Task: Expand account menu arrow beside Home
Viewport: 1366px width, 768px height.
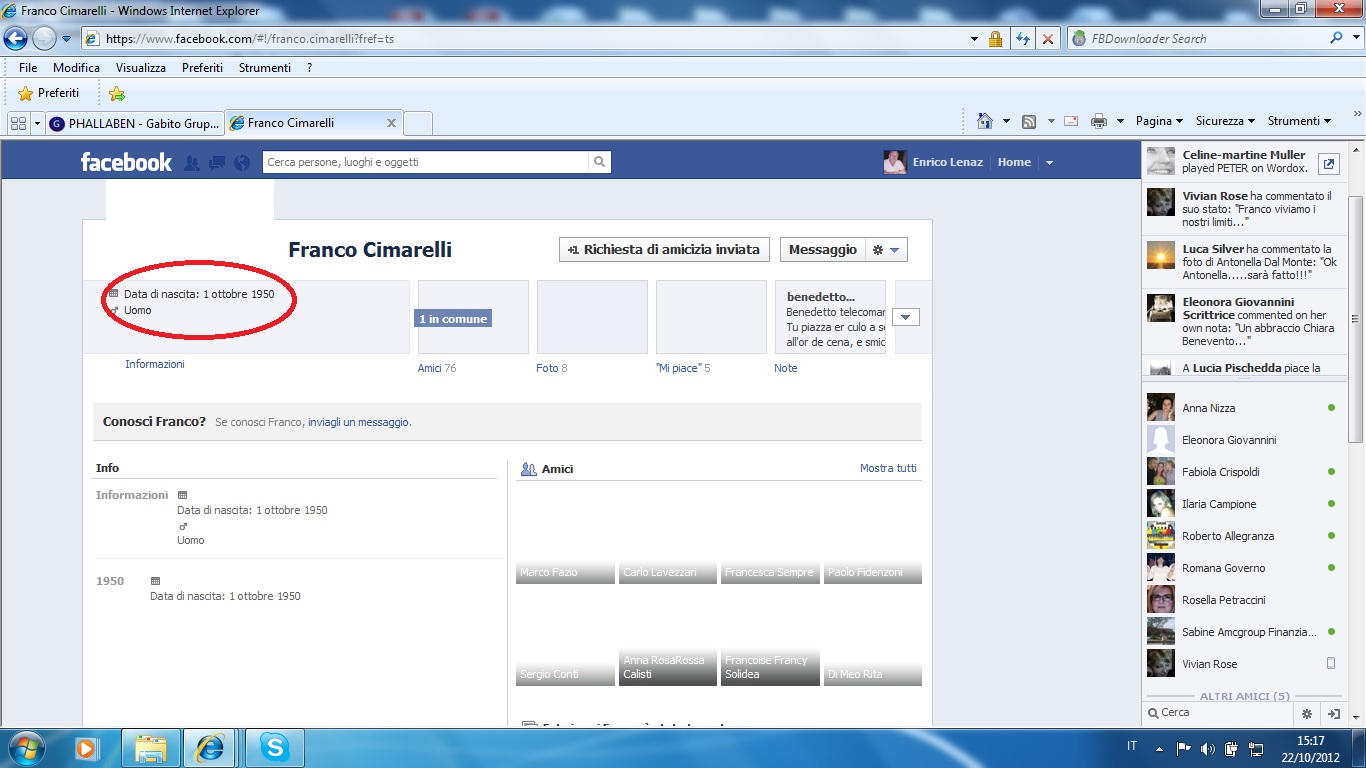Action: [1049, 163]
